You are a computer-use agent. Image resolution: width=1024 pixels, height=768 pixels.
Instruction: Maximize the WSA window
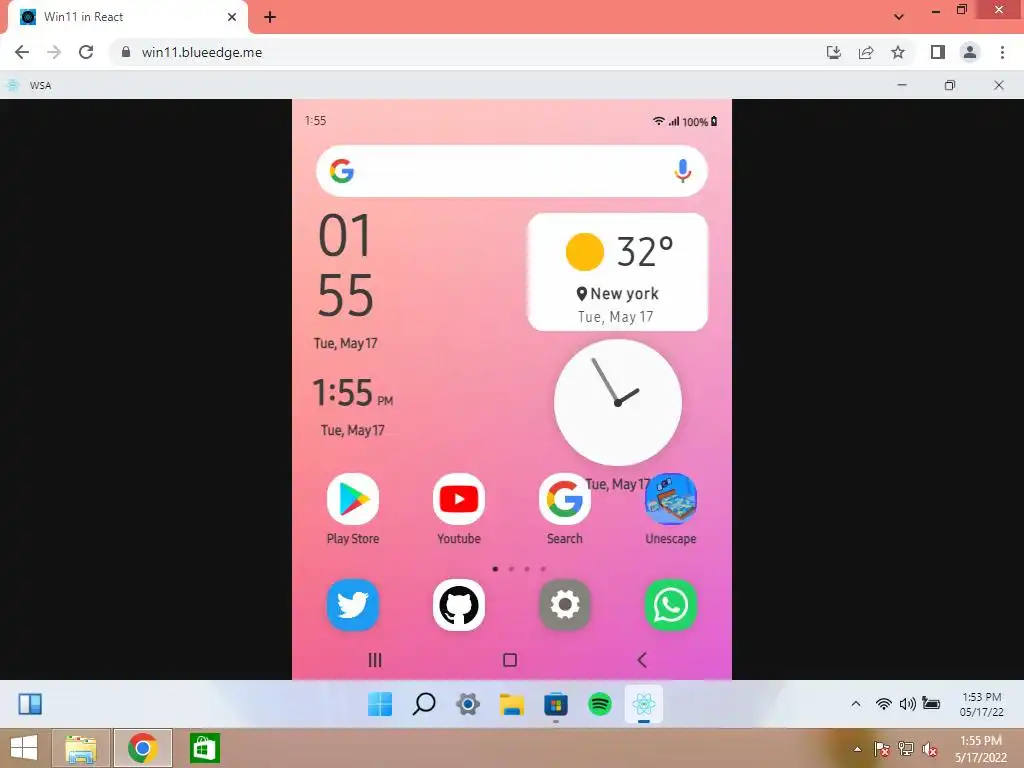coord(950,85)
